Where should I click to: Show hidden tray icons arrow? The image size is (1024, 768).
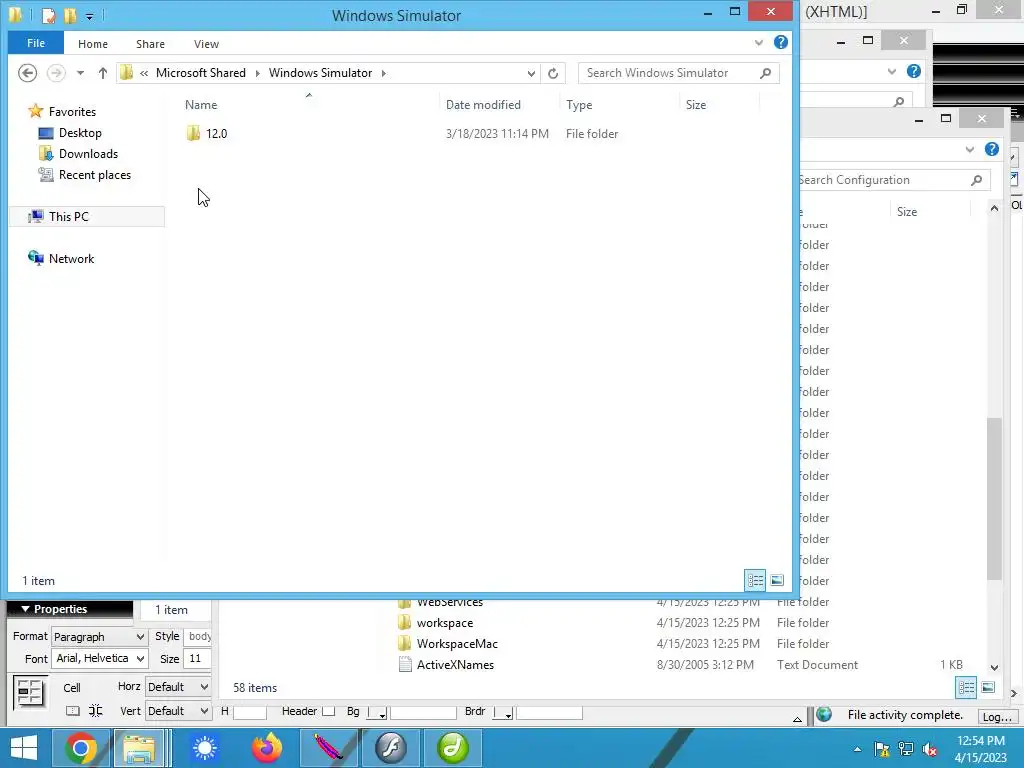(857, 749)
